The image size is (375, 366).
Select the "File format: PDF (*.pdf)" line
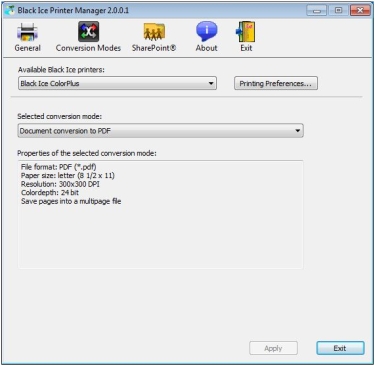tap(59, 167)
